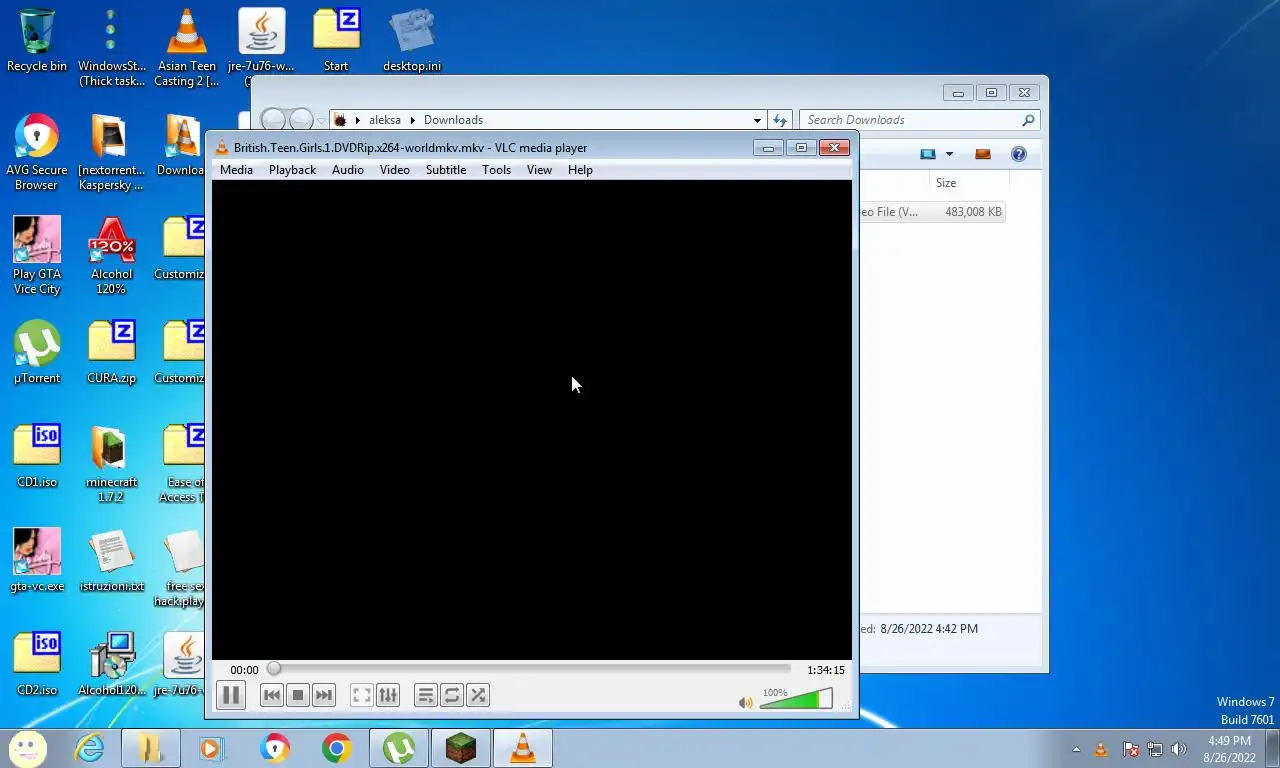This screenshot has width=1280, height=768.
Task: Open µTorrent taskbar button
Action: pos(399,748)
